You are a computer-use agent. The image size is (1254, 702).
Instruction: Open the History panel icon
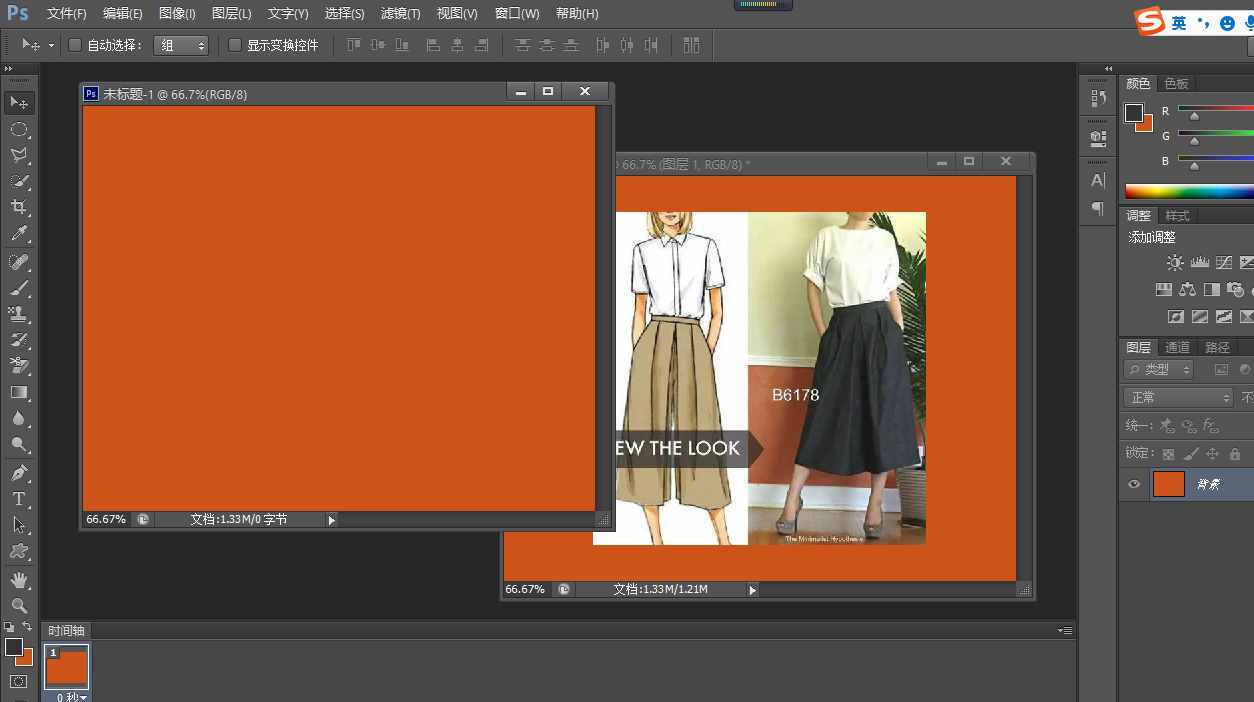tap(1098, 97)
